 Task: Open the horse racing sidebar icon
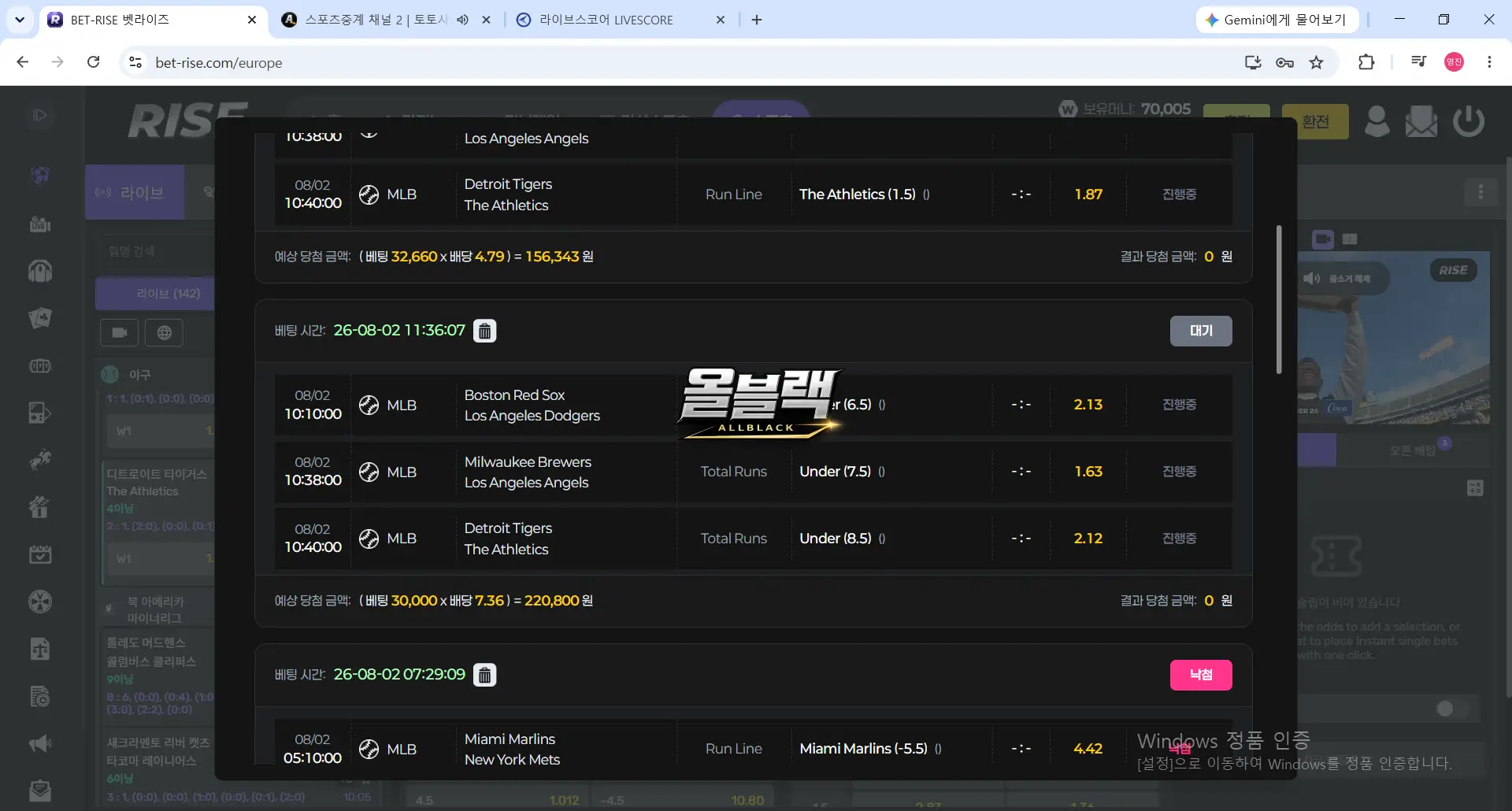pos(40,460)
